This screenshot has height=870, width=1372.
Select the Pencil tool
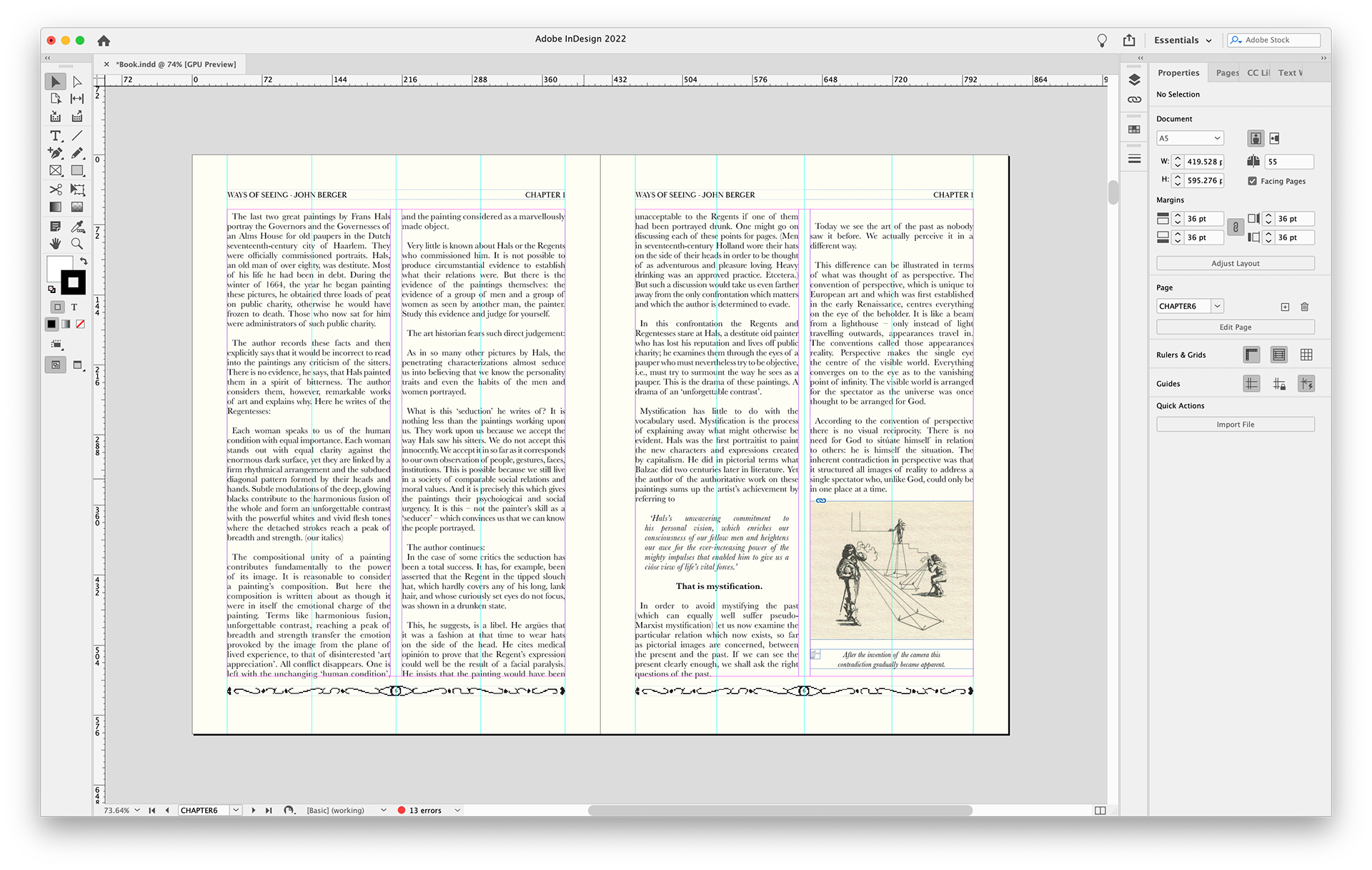coord(77,153)
